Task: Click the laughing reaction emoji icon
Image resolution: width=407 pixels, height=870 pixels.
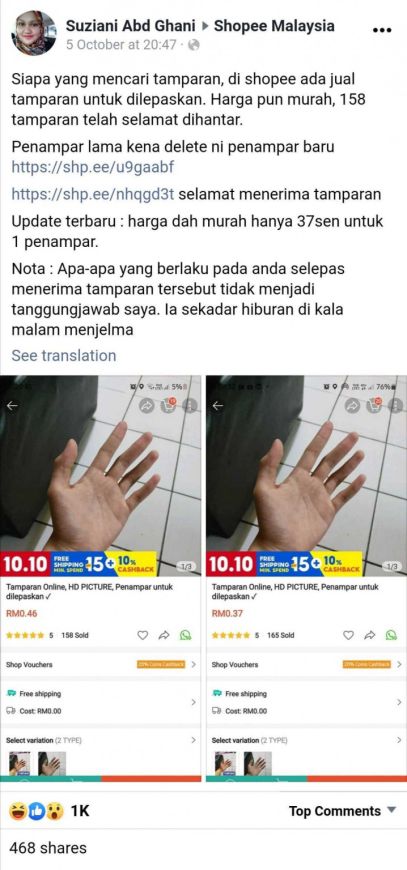Action: pyautogui.click(x=17, y=811)
